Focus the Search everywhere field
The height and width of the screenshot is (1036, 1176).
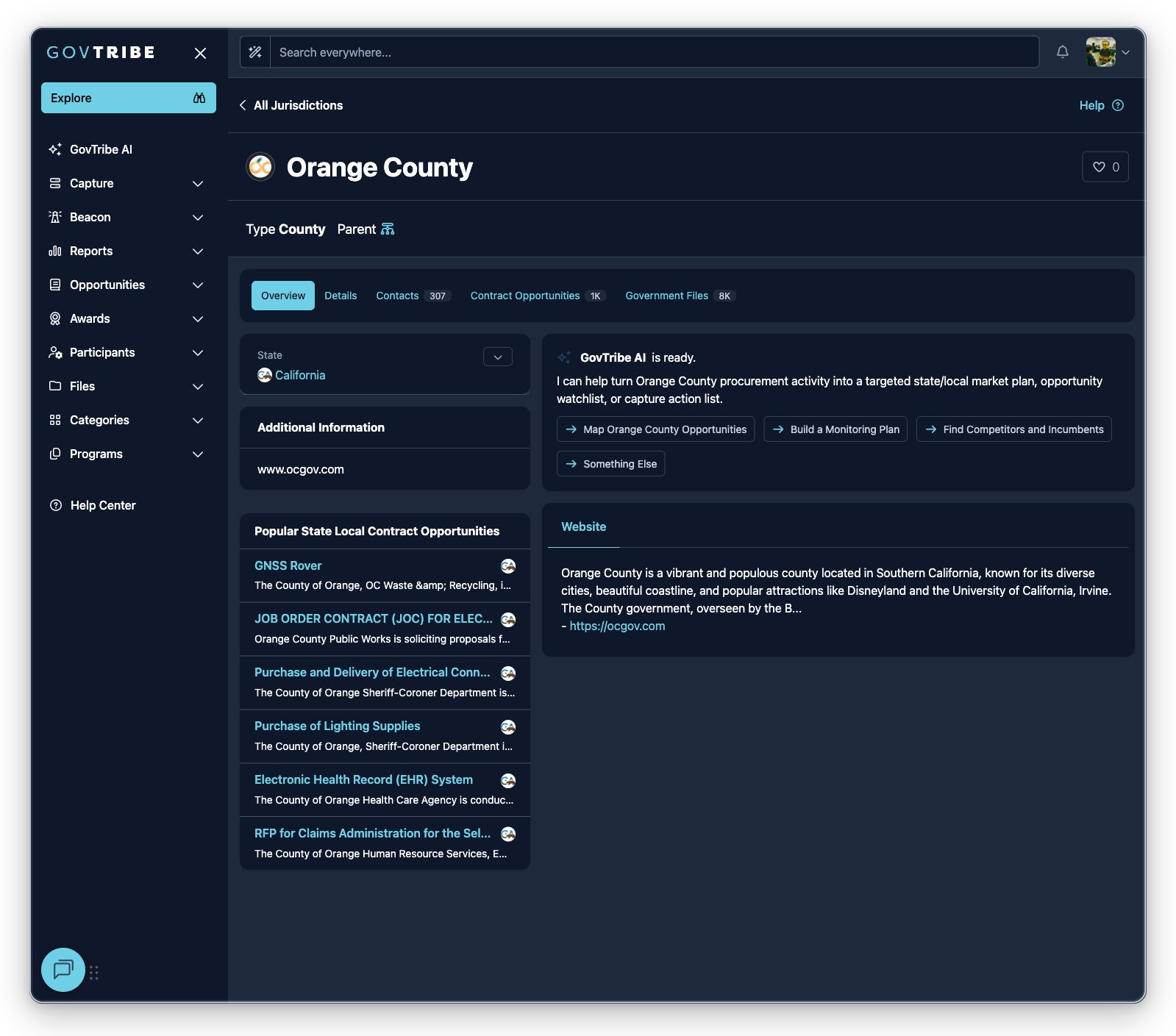(655, 52)
